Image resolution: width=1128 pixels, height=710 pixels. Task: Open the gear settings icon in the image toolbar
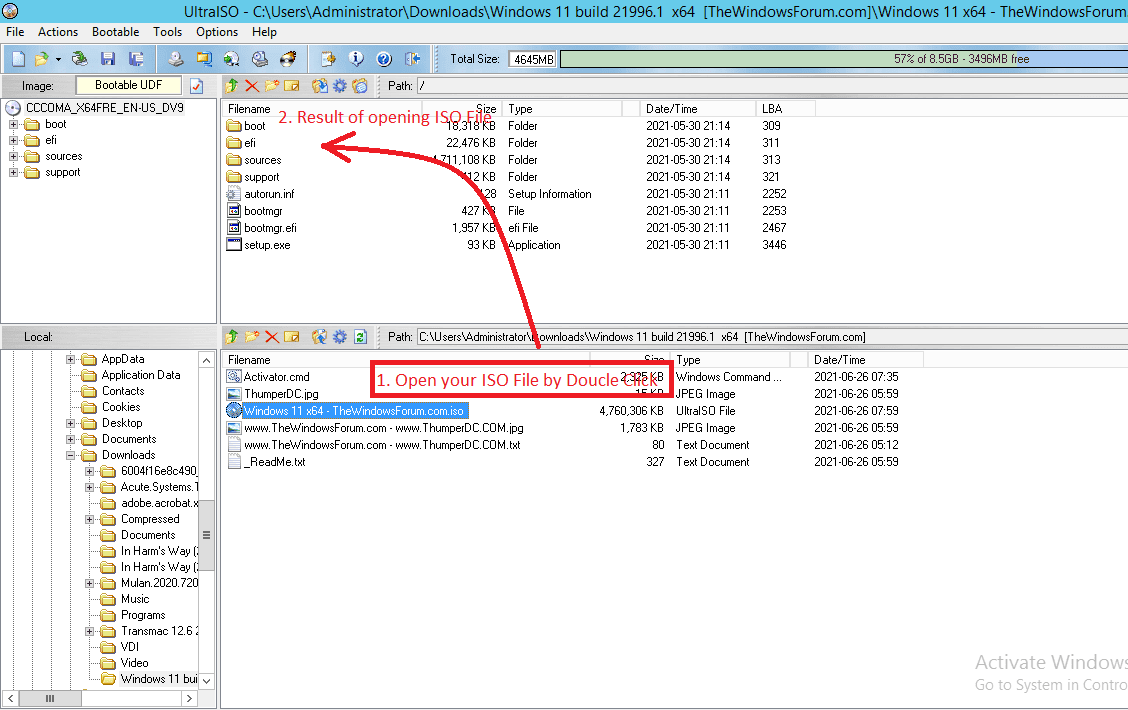(339, 86)
